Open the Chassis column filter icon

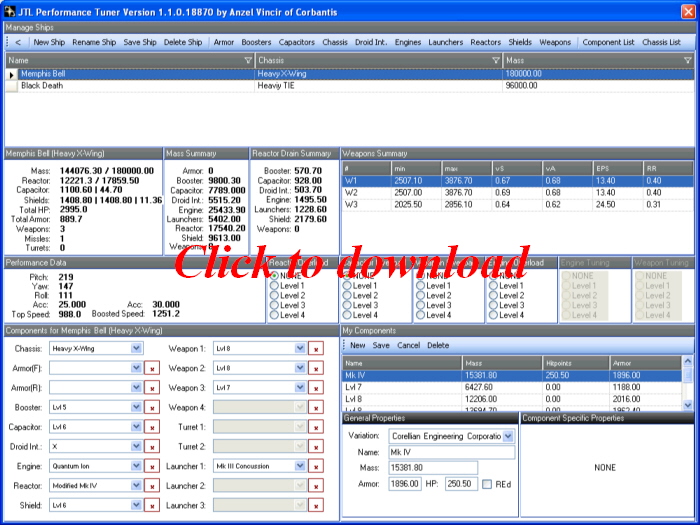point(496,60)
